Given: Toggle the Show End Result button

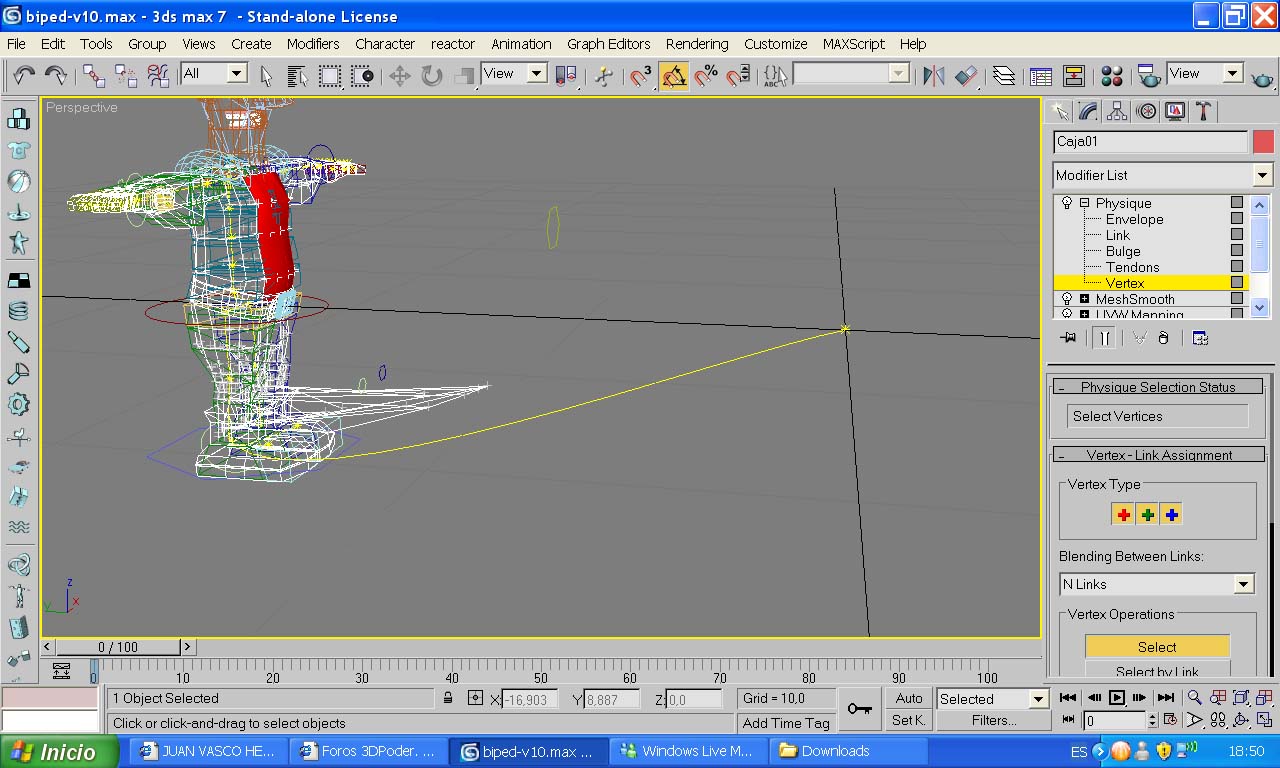Looking at the screenshot, I should 1104,338.
